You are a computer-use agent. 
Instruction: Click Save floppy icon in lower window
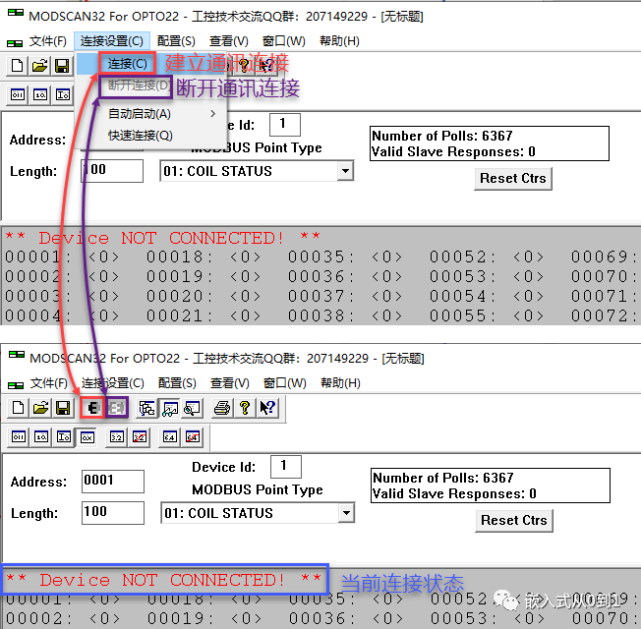tap(63, 408)
